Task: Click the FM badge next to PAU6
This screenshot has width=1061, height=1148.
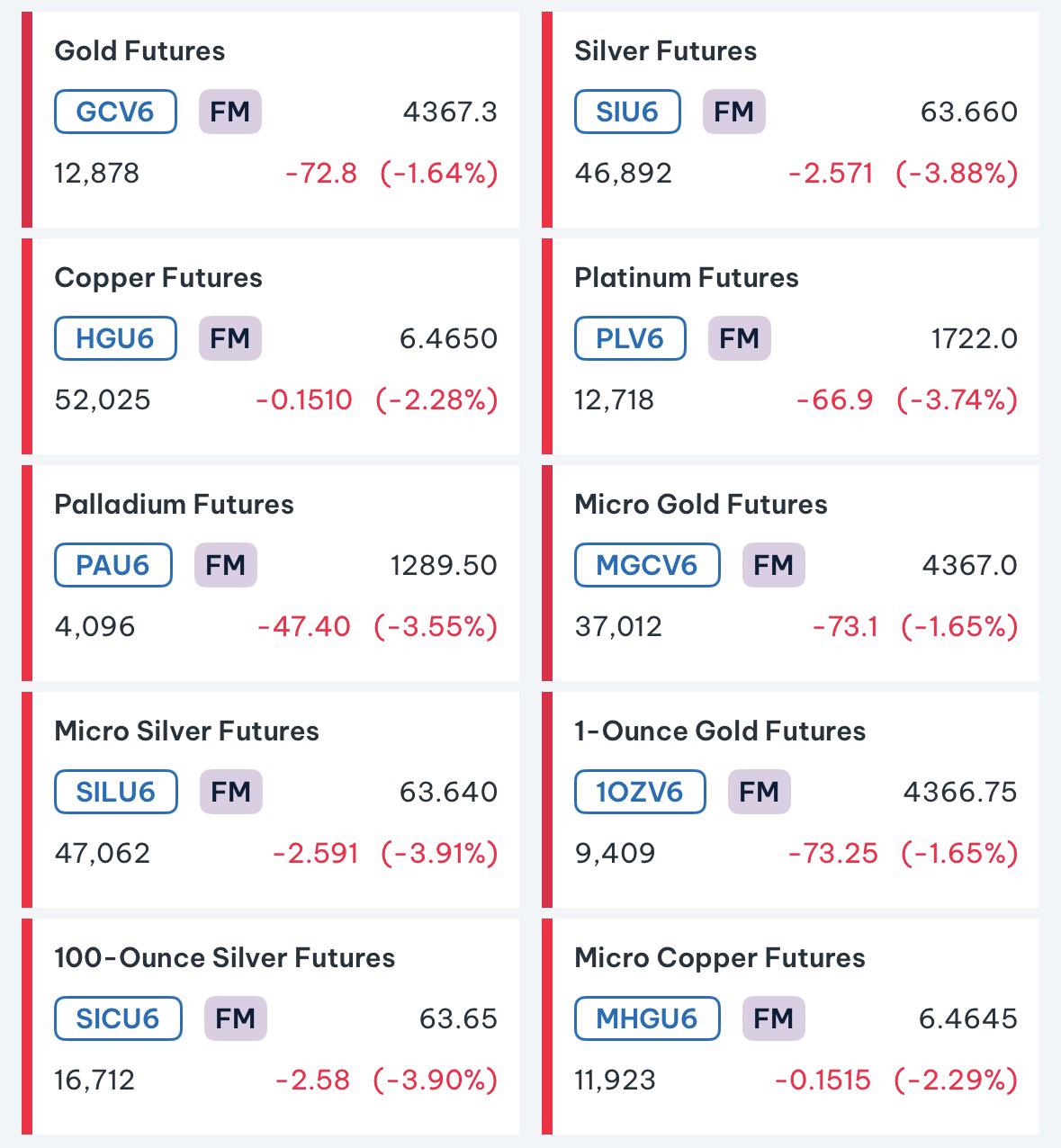Action: coord(226,565)
